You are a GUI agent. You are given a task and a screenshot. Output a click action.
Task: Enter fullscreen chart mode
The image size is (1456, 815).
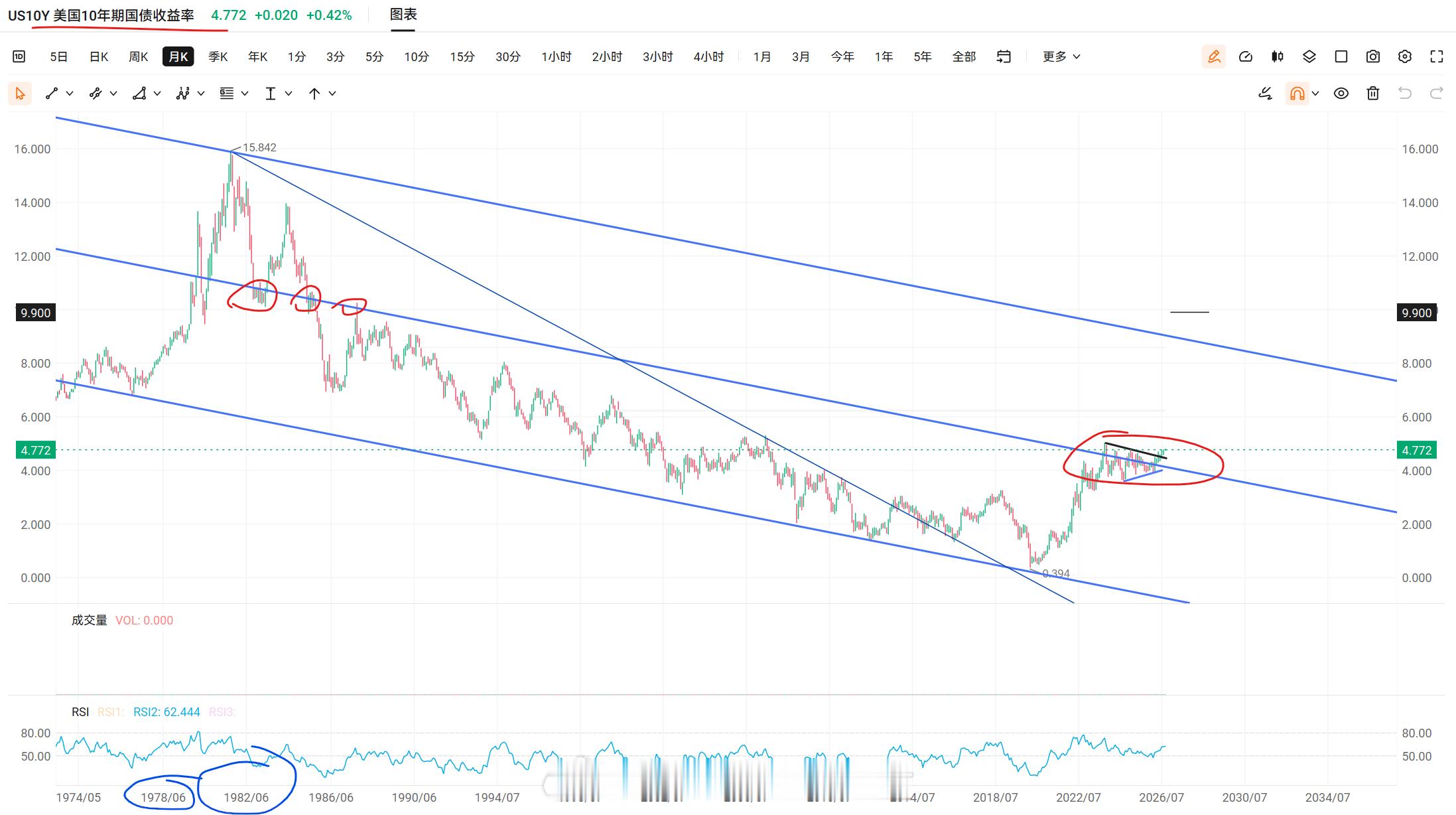pyautogui.click(x=1437, y=56)
